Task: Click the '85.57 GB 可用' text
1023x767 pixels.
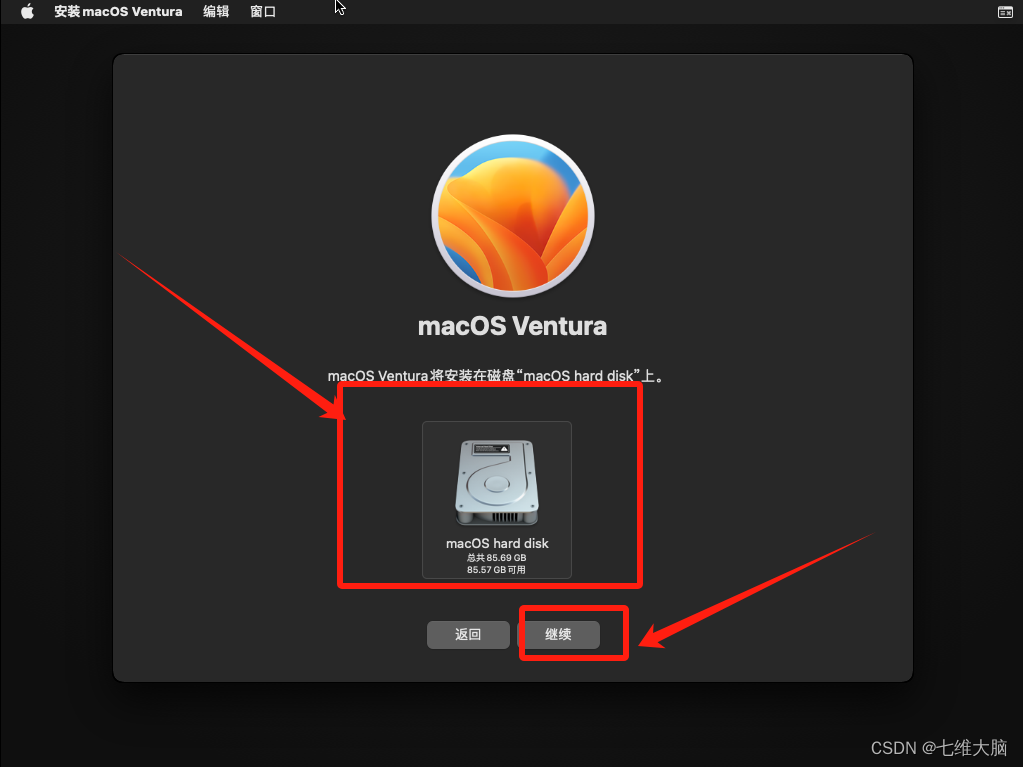Action: point(496,569)
